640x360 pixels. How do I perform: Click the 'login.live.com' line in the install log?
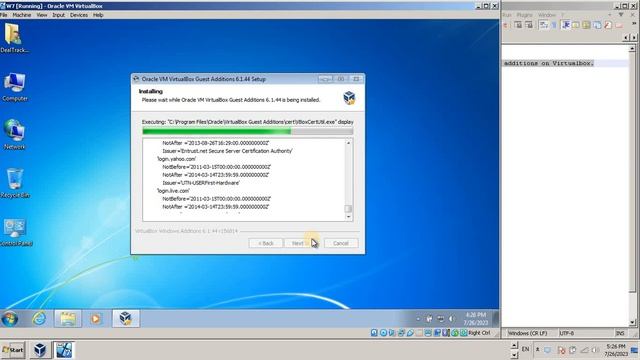[173, 191]
